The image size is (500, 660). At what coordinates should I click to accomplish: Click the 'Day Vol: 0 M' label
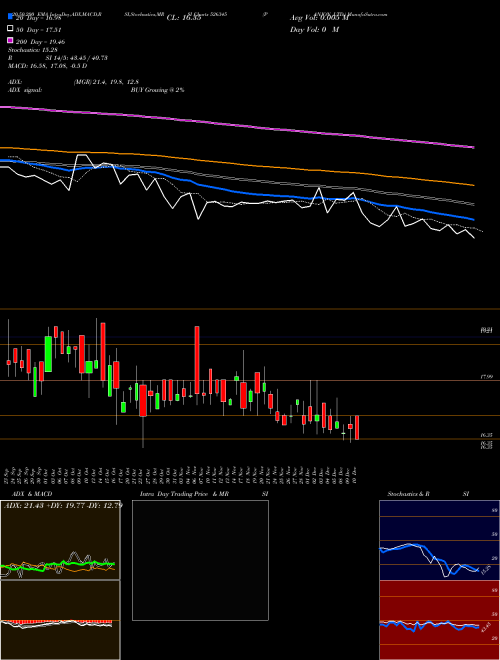coord(314,29)
